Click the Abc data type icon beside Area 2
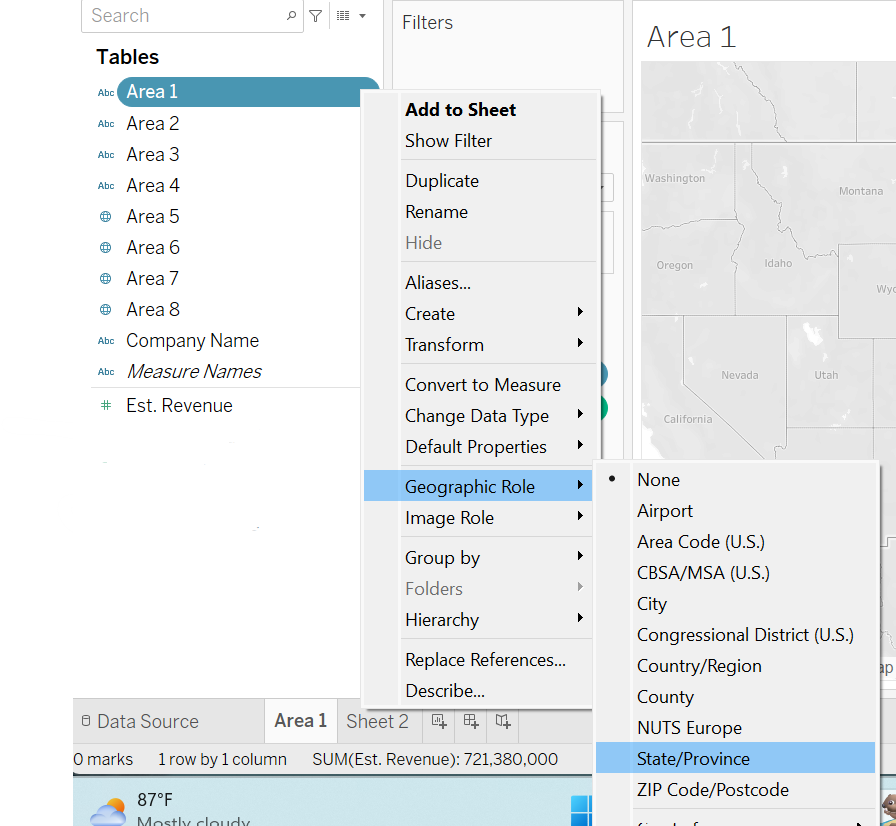 [106, 123]
